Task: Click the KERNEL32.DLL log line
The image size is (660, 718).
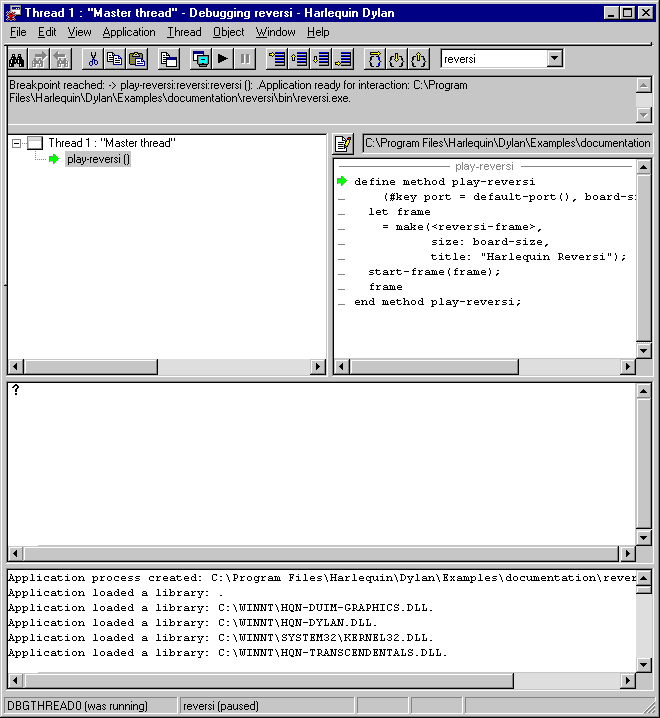Action: click(221, 638)
